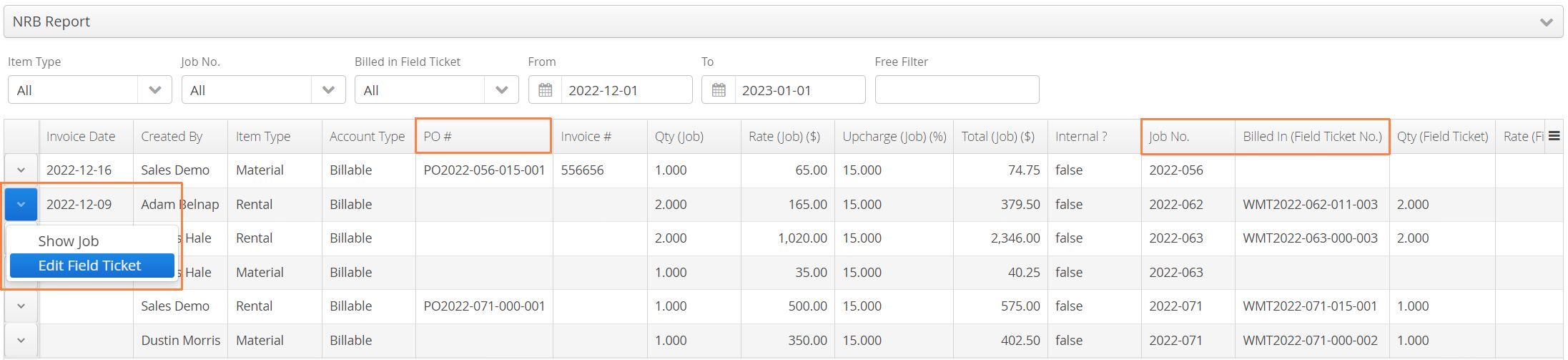Sort by the PO # column header
The width and height of the screenshot is (1568, 360).
coord(483,137)
